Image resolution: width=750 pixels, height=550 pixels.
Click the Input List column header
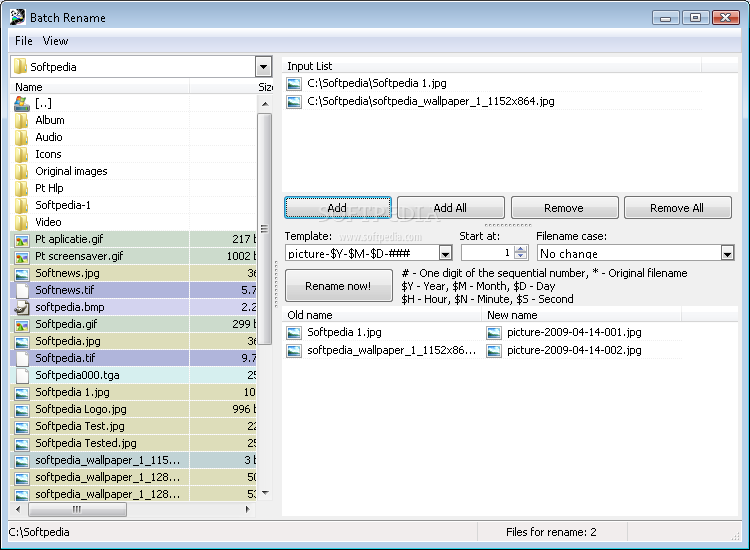point(492,66)
